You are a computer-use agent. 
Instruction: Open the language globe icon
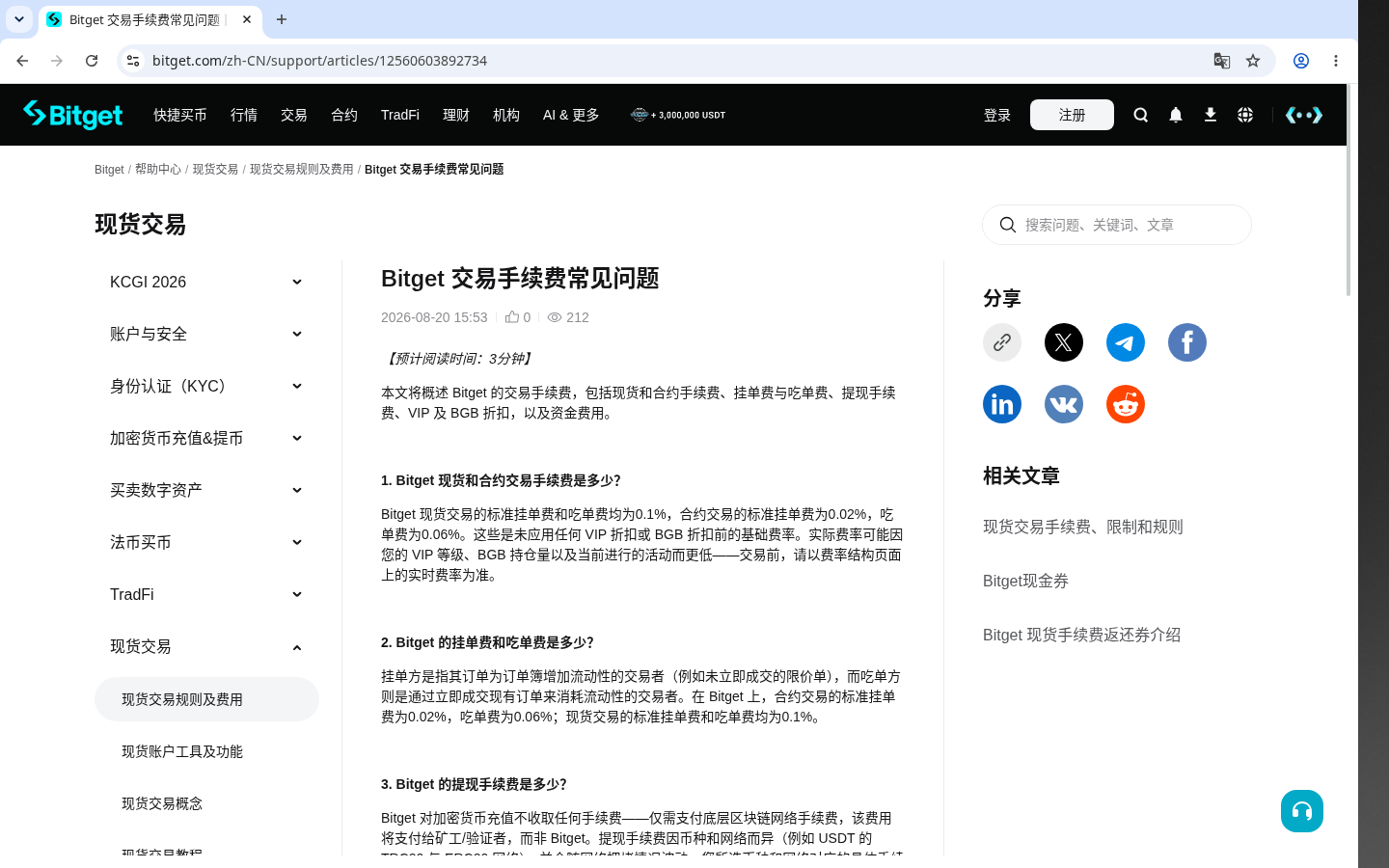[x=1245, y=115]
